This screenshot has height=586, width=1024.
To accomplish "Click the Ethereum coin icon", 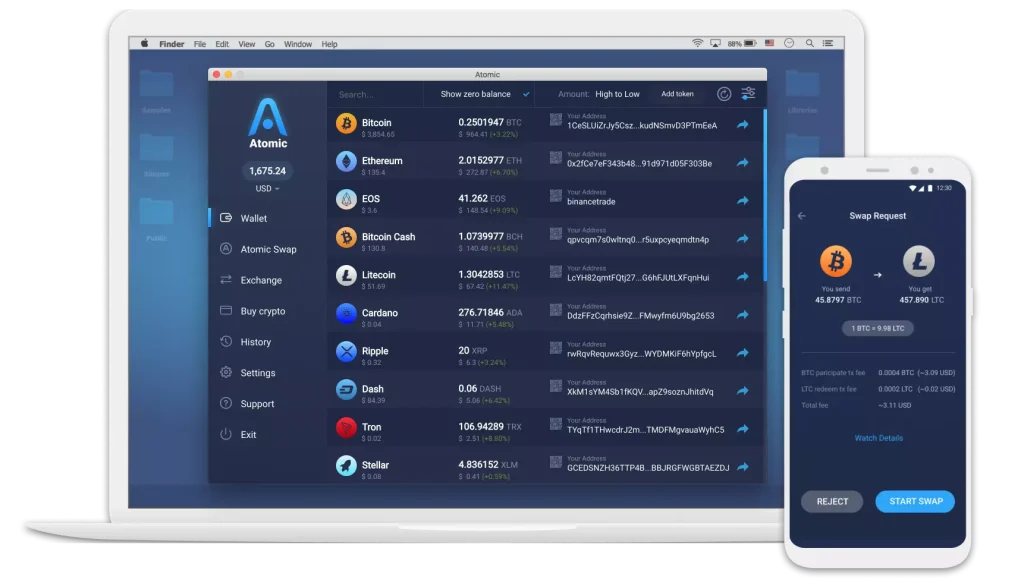I will pyautogui.click(x=347, y=160).
